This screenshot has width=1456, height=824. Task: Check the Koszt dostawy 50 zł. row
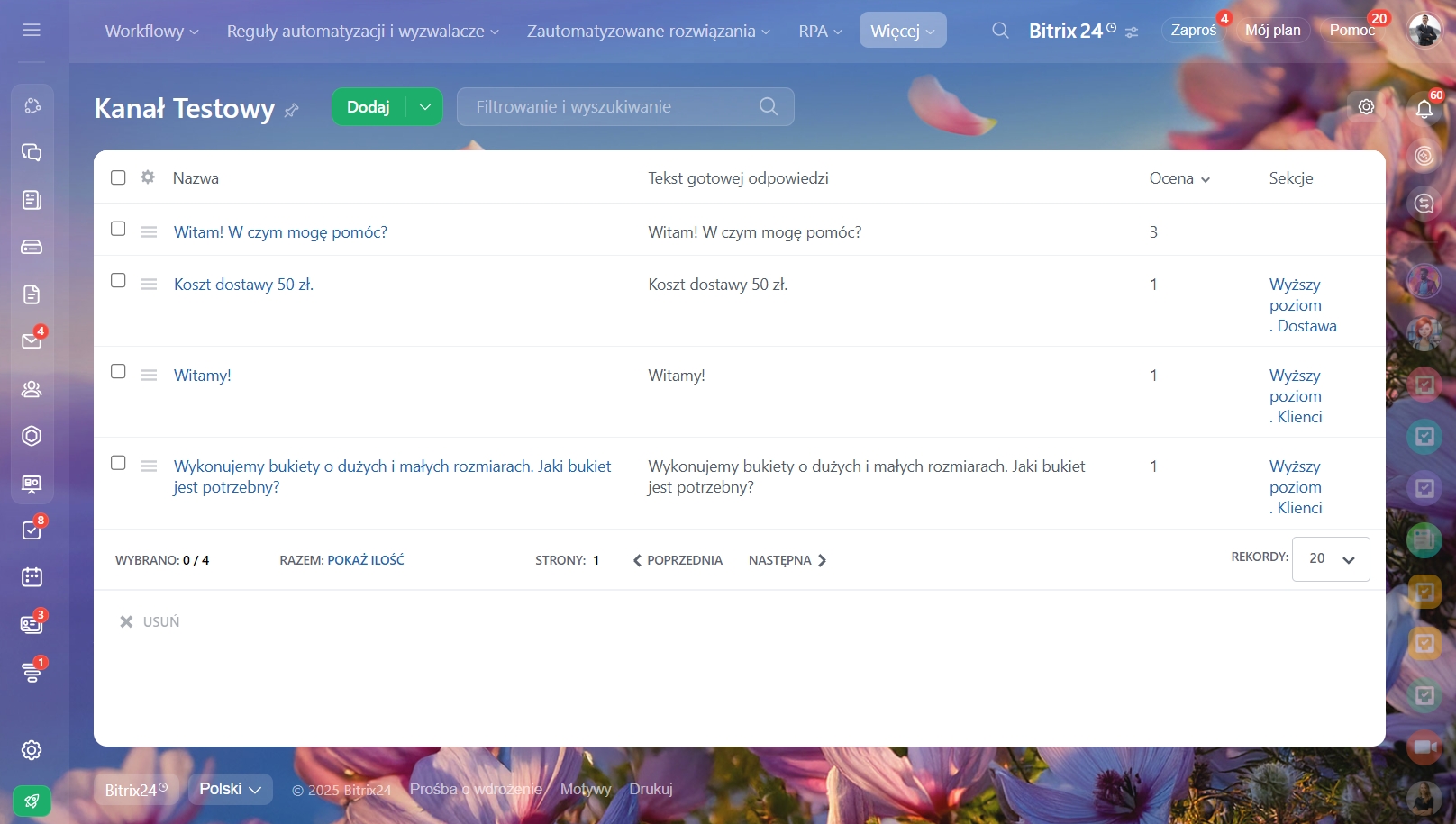pyautogui.click(x=118, y=280)
